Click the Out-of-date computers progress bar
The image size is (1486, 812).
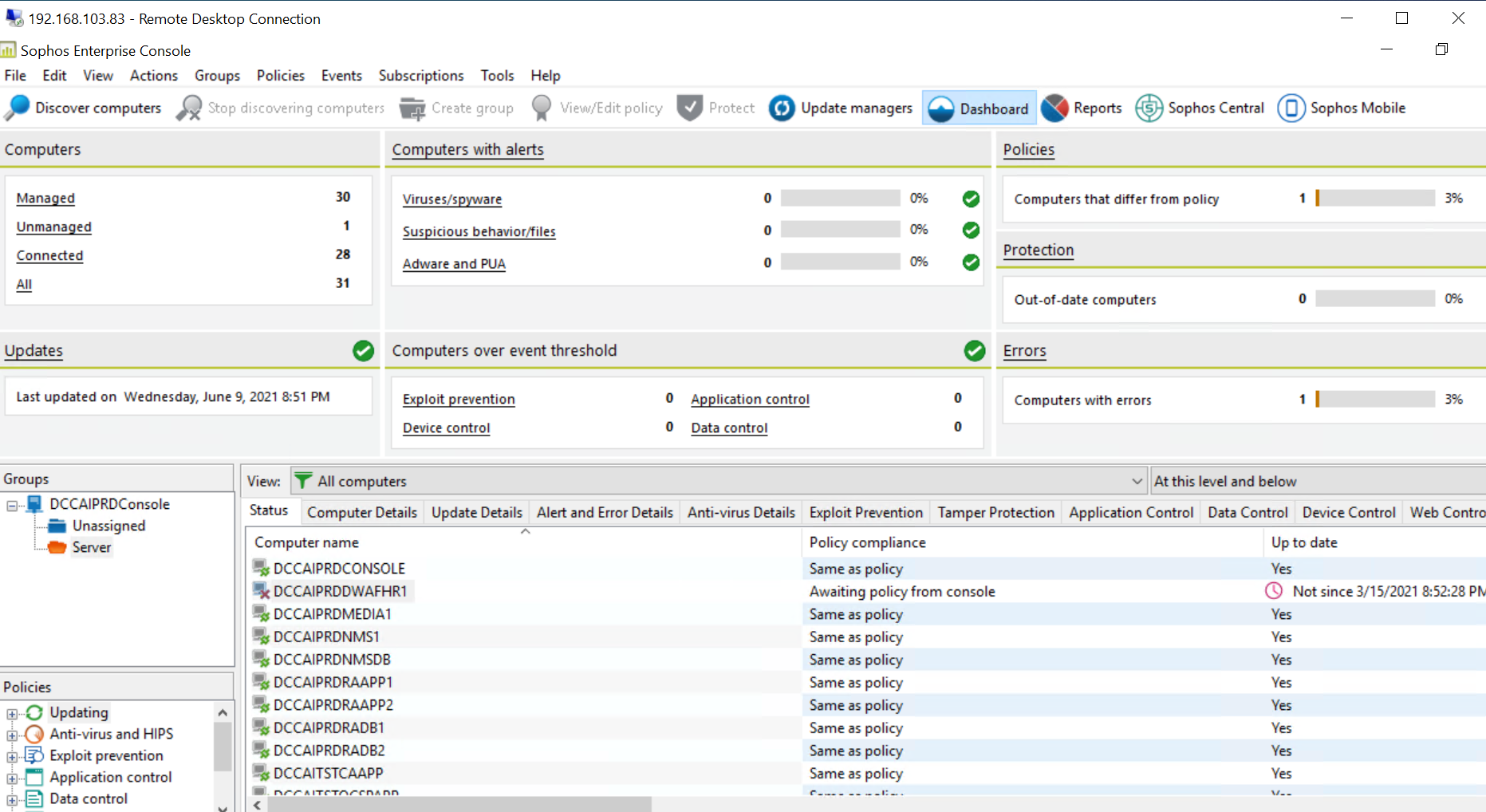(x=1375, y=298)
